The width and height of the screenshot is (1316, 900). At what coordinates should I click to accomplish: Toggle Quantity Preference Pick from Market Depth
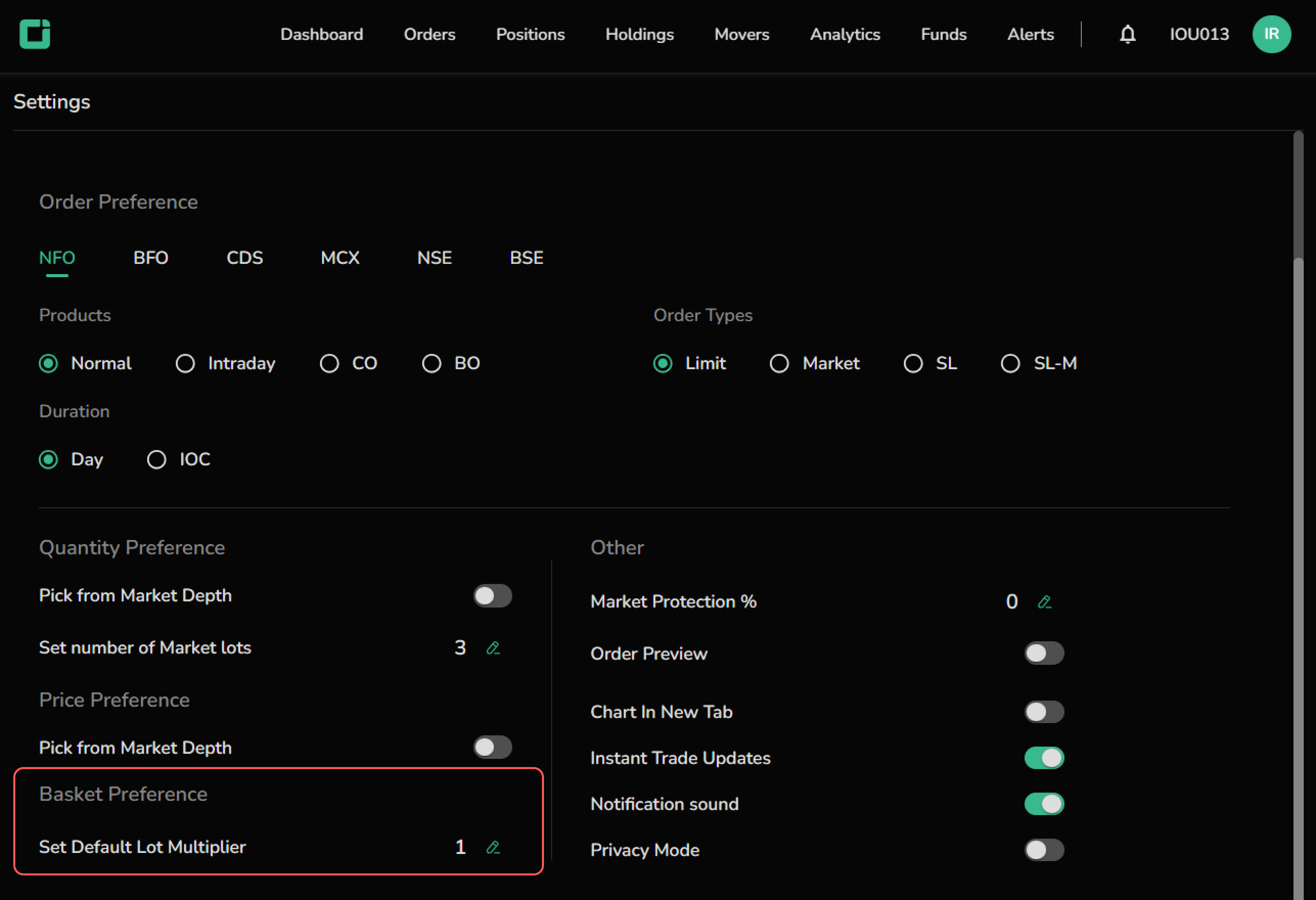(x=493, y=596)
